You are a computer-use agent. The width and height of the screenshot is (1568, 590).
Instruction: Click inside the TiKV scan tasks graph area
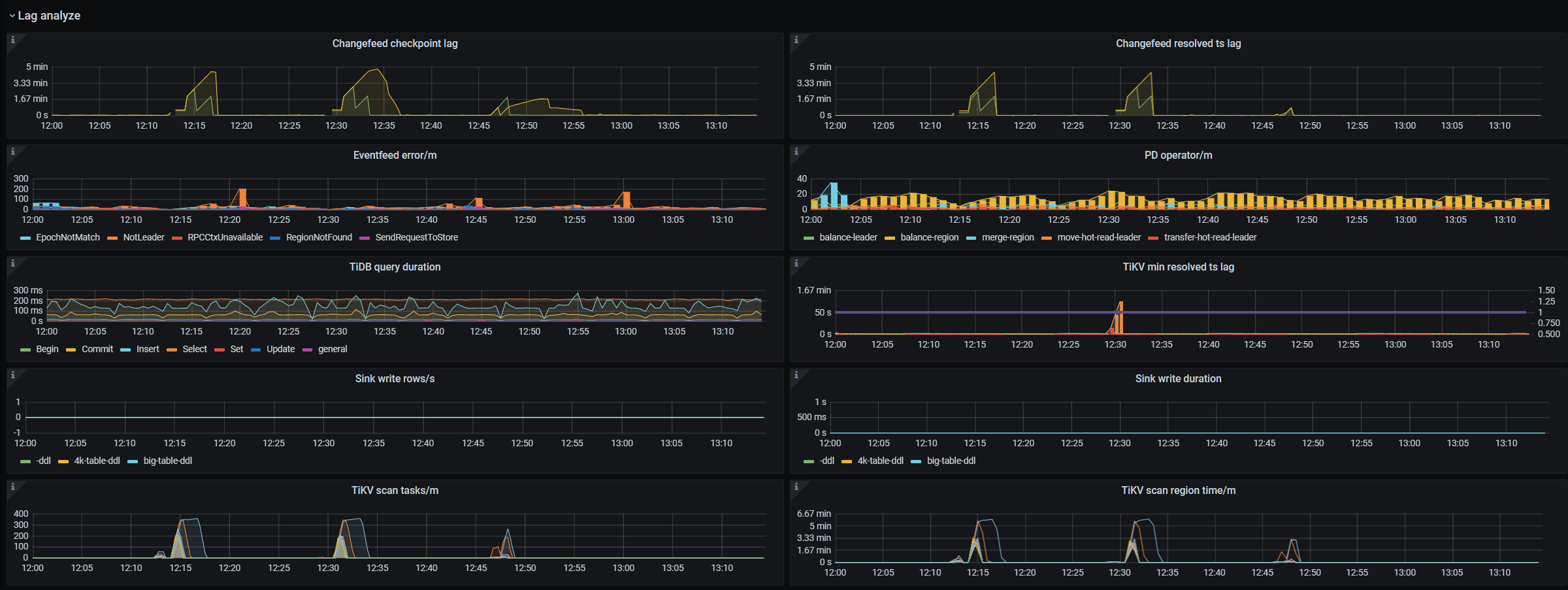(x=392, y=536)
